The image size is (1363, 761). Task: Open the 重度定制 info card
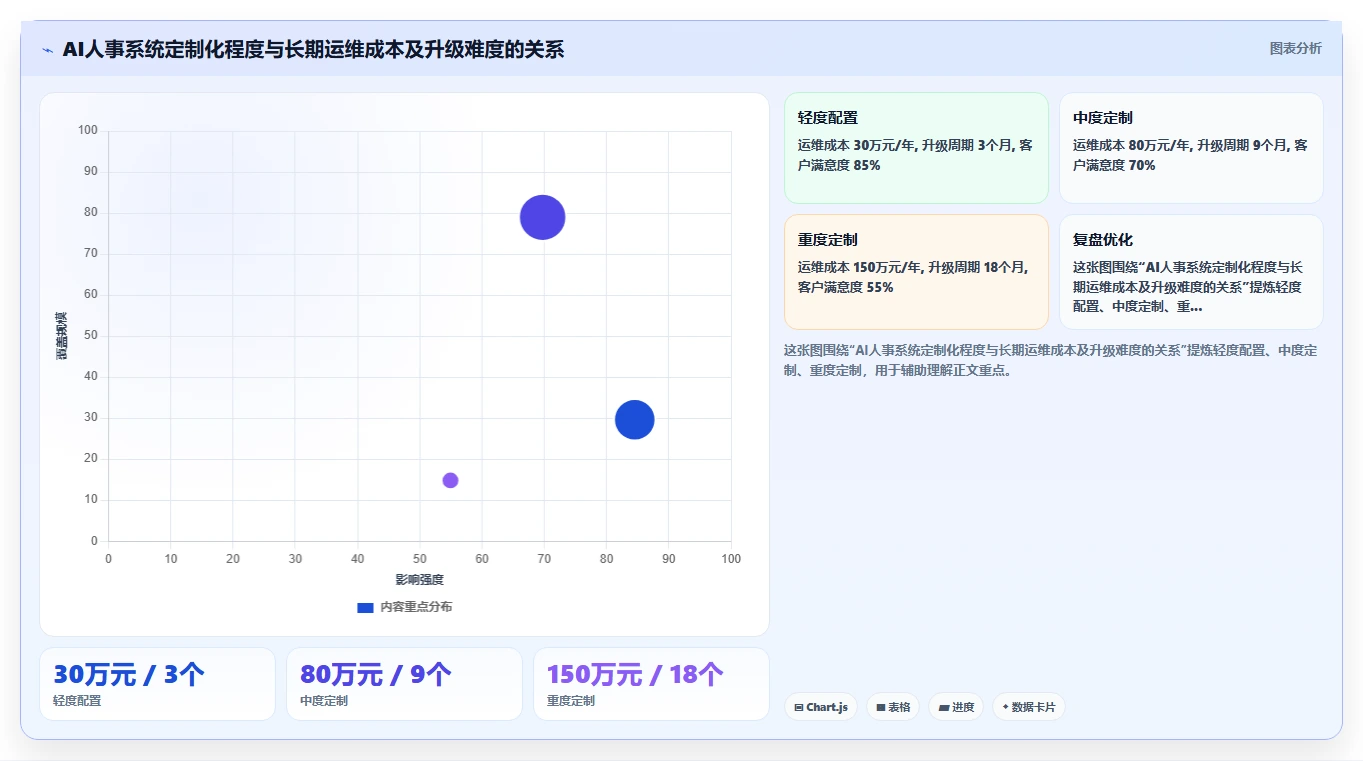(x=916, y=272)
